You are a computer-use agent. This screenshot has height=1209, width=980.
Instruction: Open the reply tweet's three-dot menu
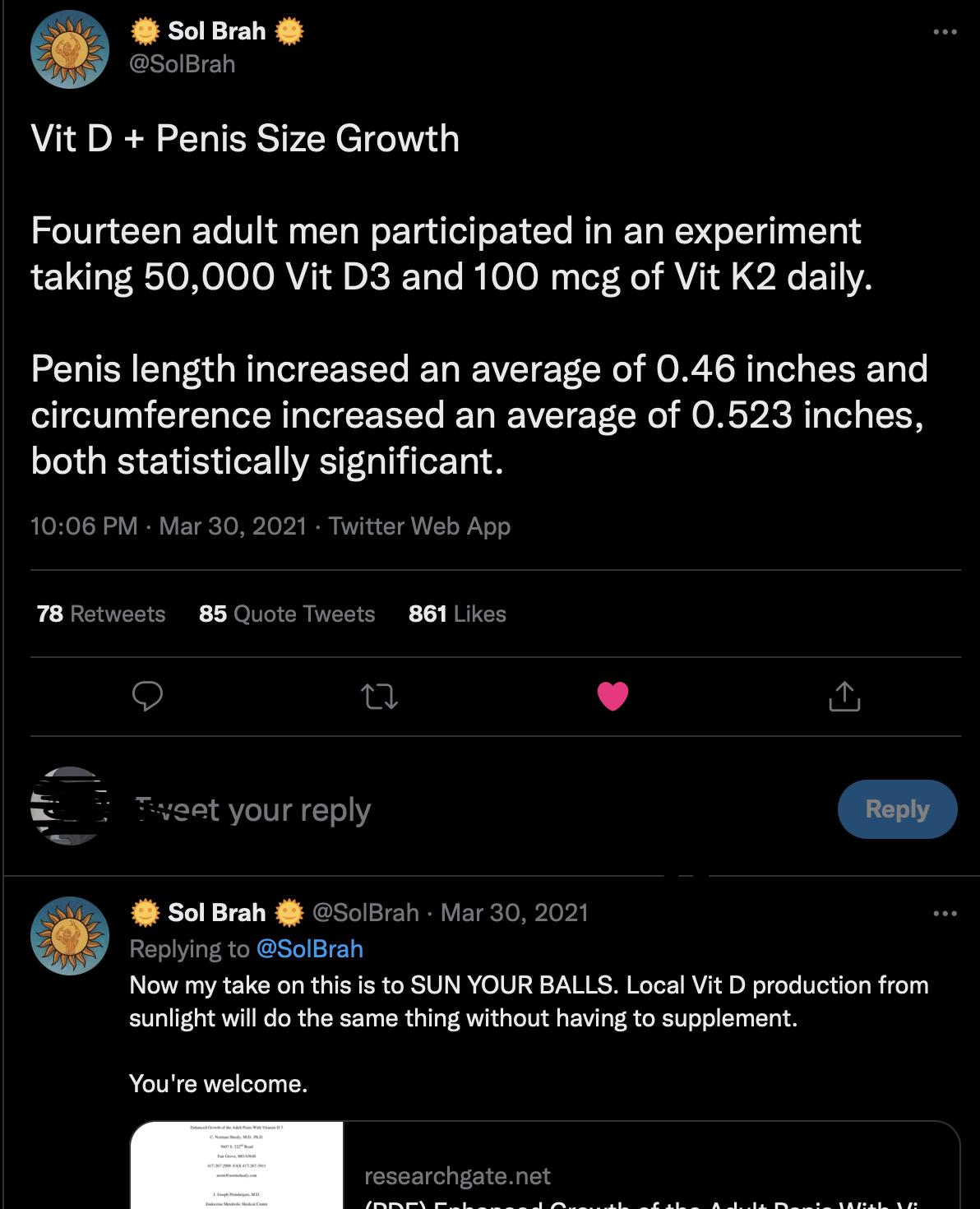click(x=945, y=913)
